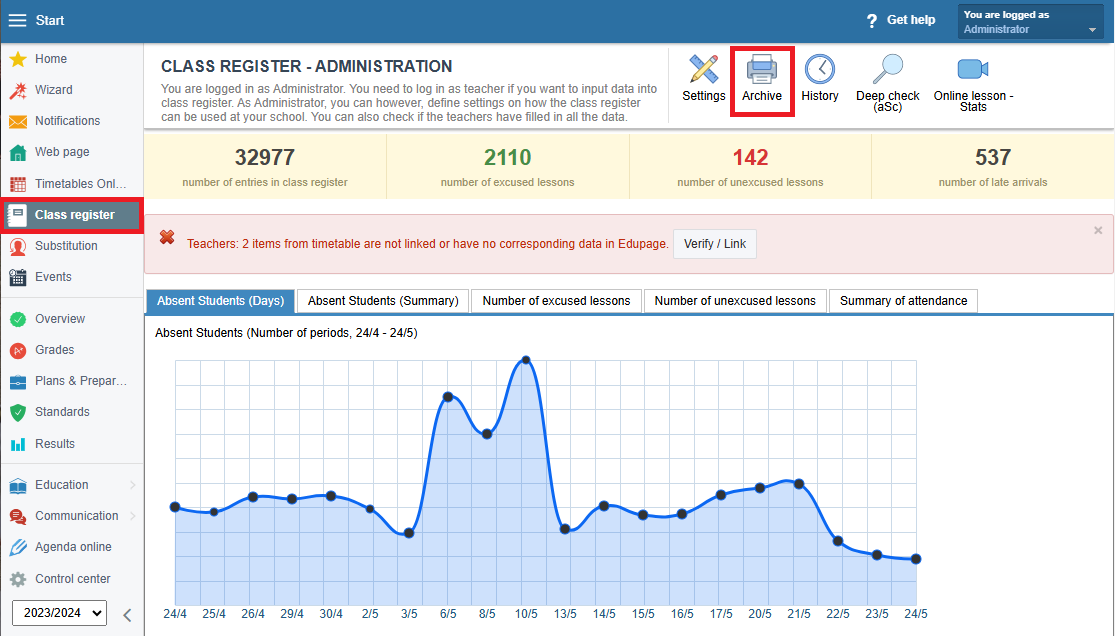Viewport: 1115px width, 636px height.
Task: Open the school year 2023/2024 dropdown
Action: 60,613
